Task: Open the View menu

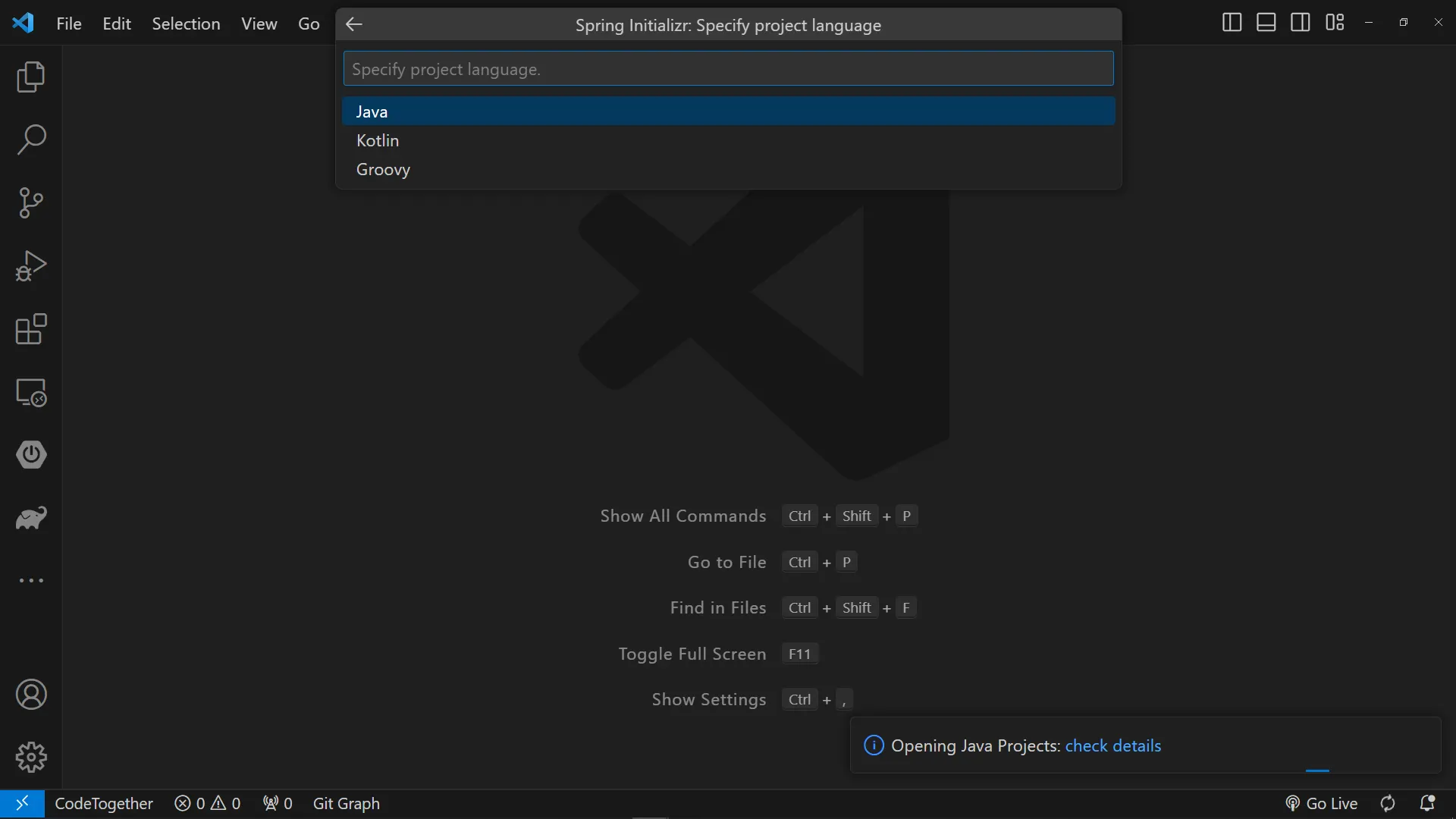Action: point(259,24)
